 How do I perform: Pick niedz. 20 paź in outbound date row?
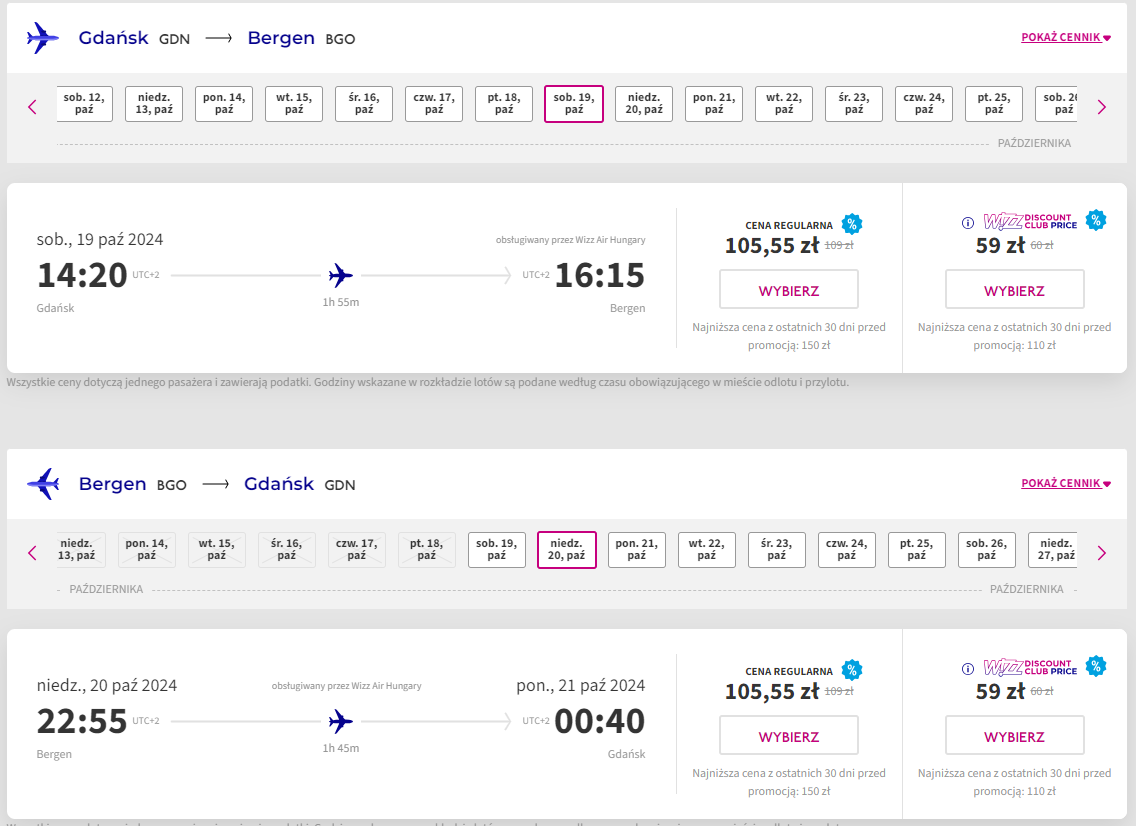click(x=644, y=104)
